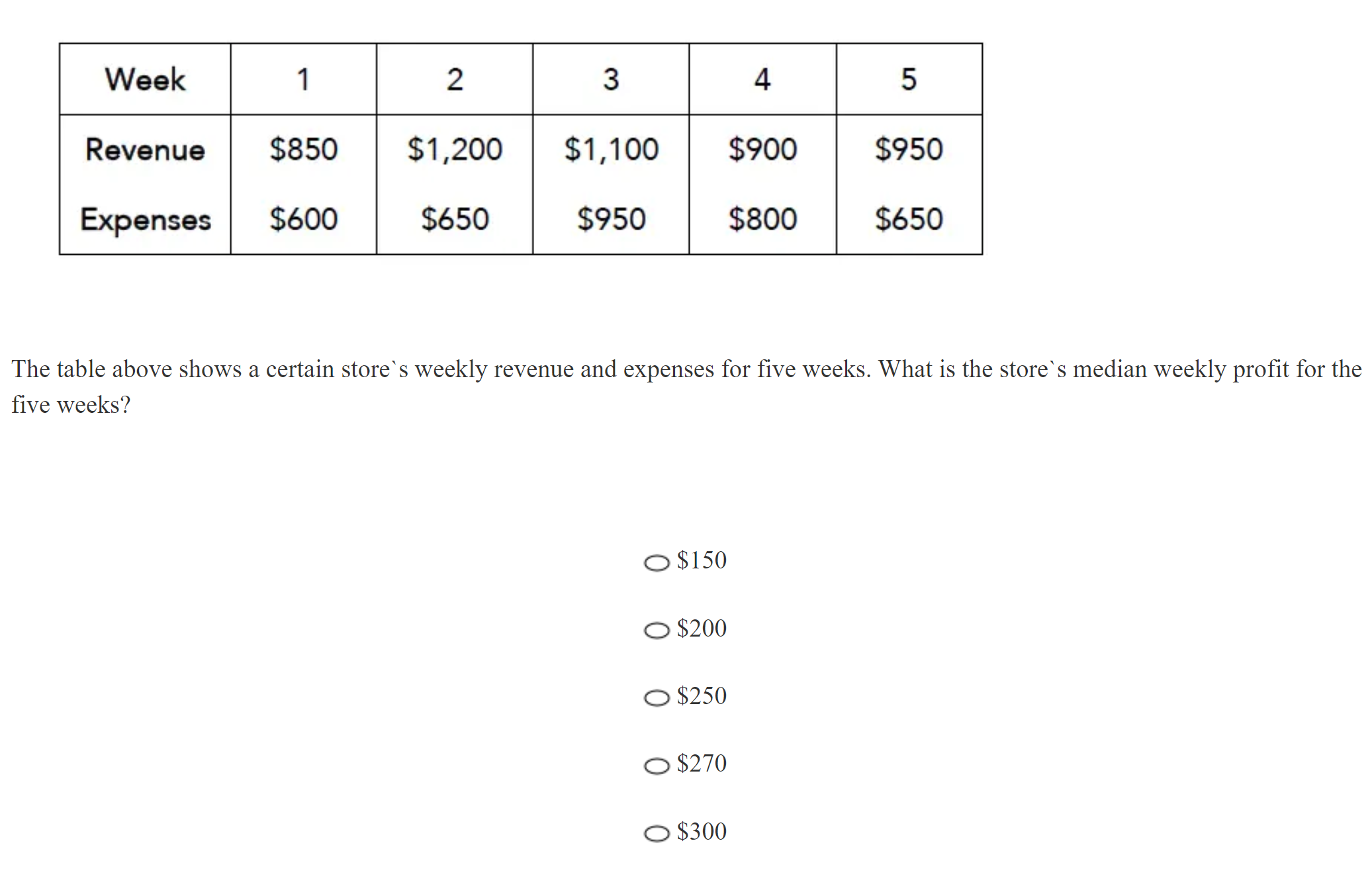Click the $1,100 revenue cell
The width and height of the screenshot is (1372, 890).
[611, 150]
